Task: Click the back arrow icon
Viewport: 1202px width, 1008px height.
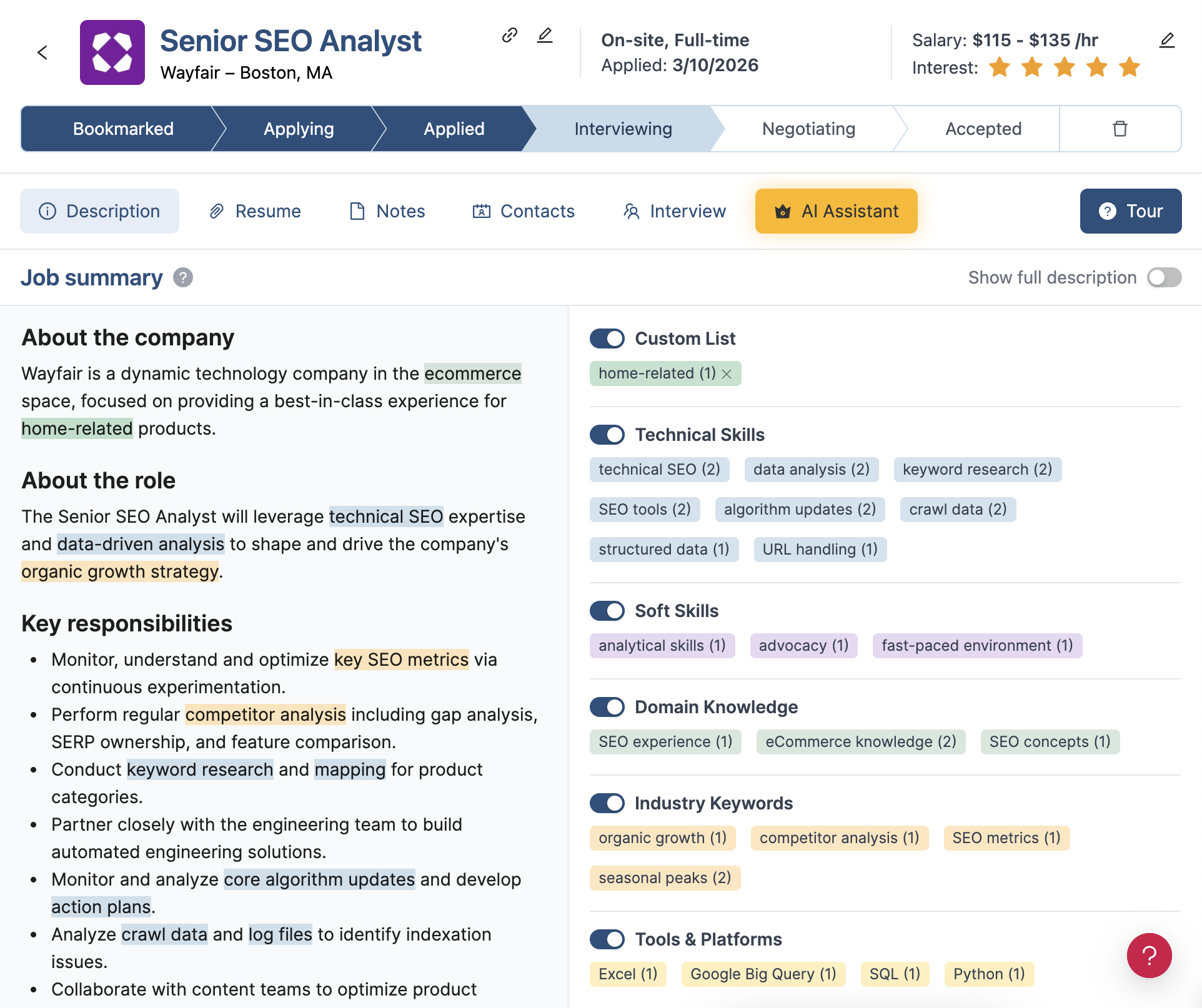Action: click(x=42, y=52)
